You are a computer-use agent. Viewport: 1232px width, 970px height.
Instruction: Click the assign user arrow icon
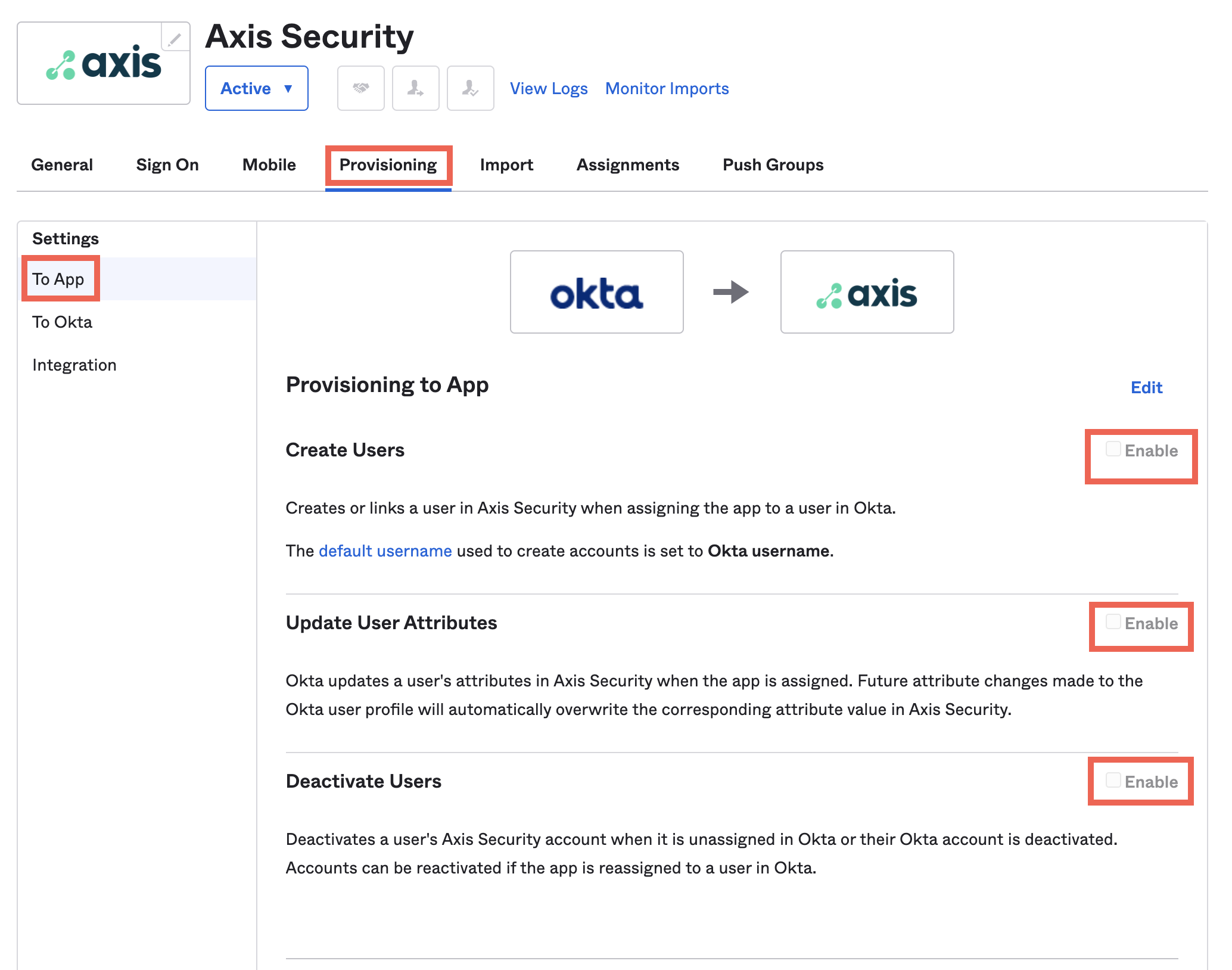pyautogui.click(x=415, y=88)
